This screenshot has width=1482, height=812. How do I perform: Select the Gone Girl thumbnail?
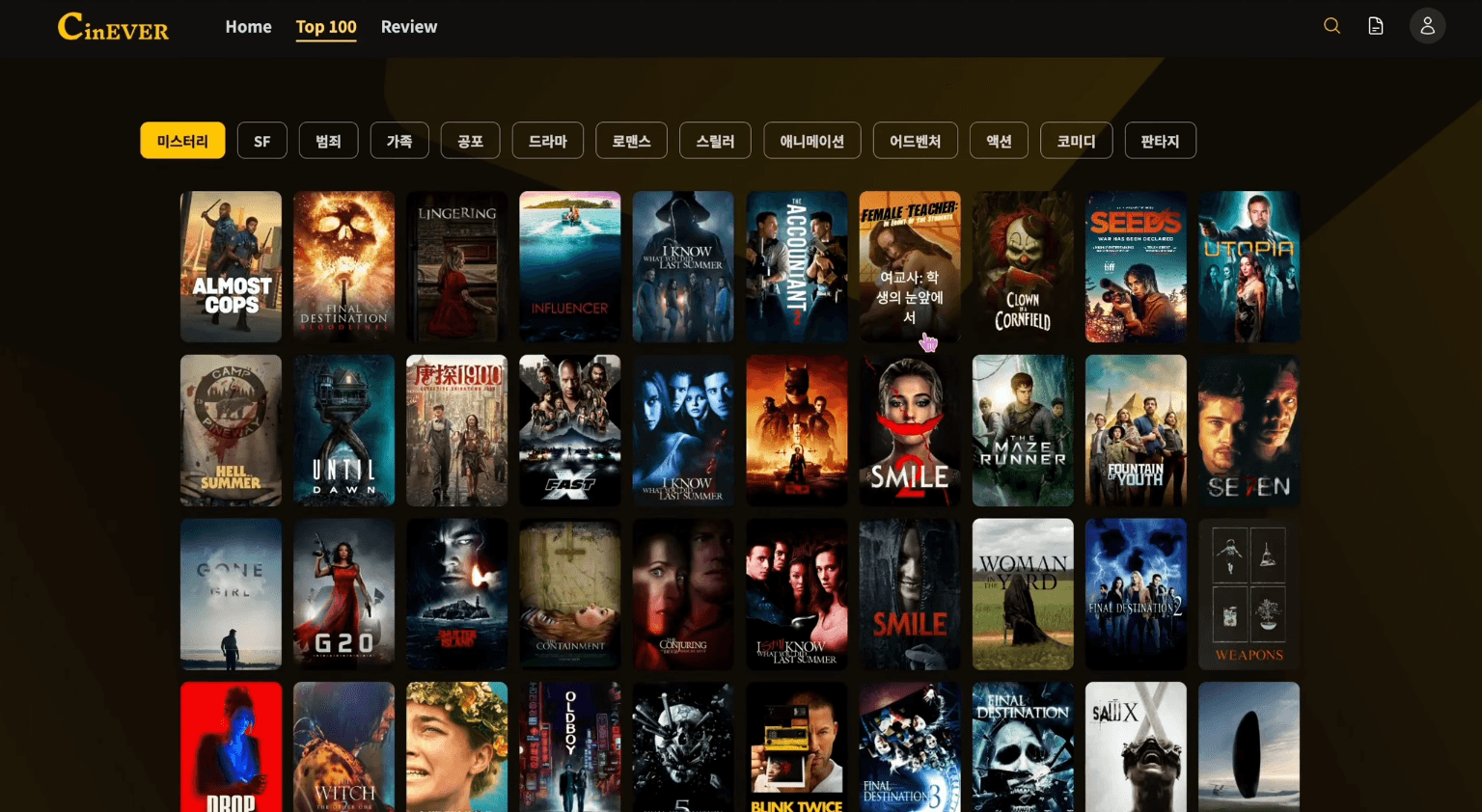coord(231,593)
